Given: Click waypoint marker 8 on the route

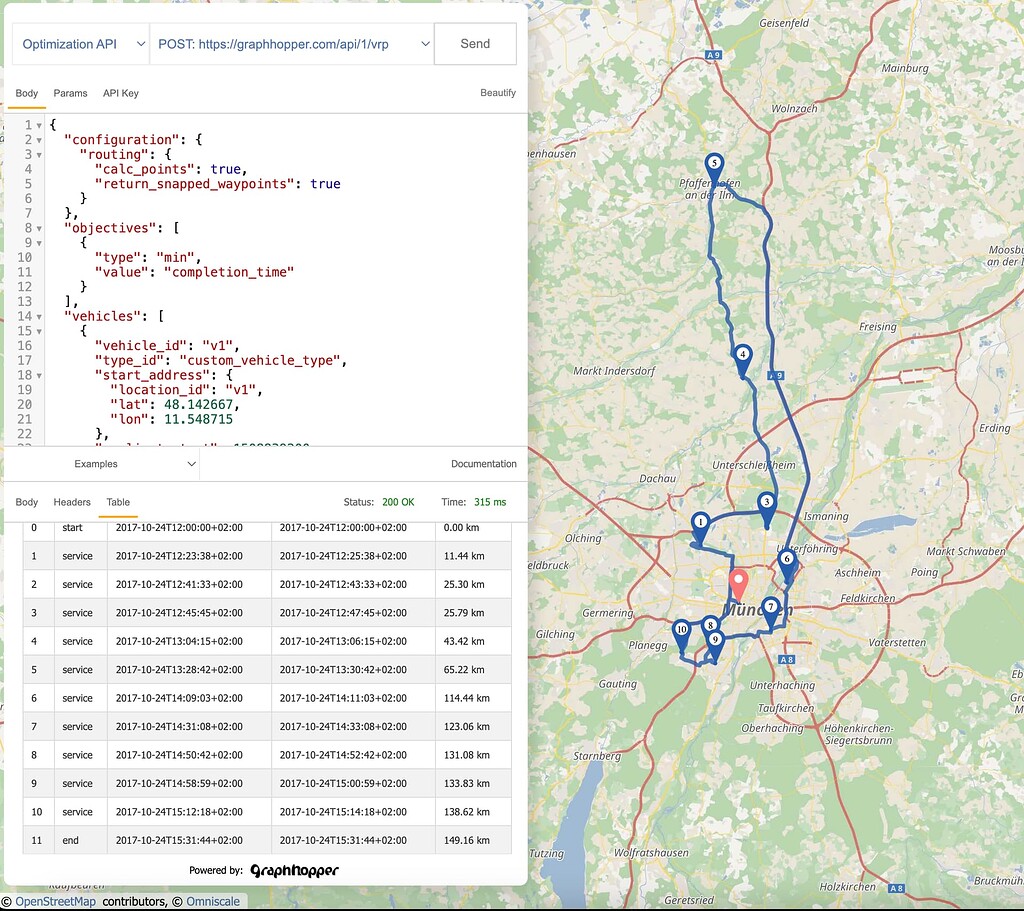Looking at the screenshot, I should point(710,624).
